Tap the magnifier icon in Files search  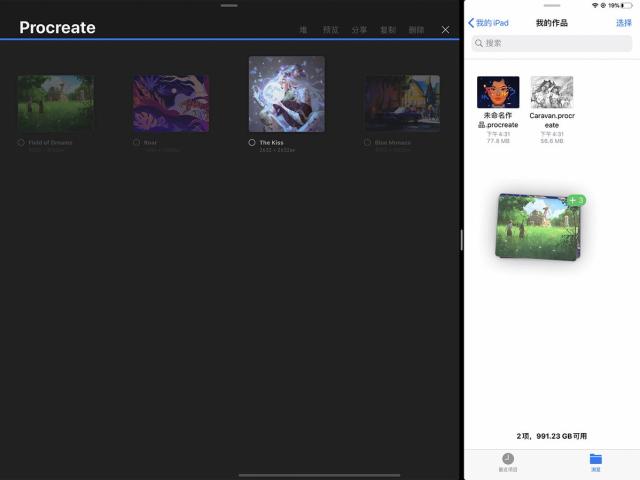tap(479, 43)
